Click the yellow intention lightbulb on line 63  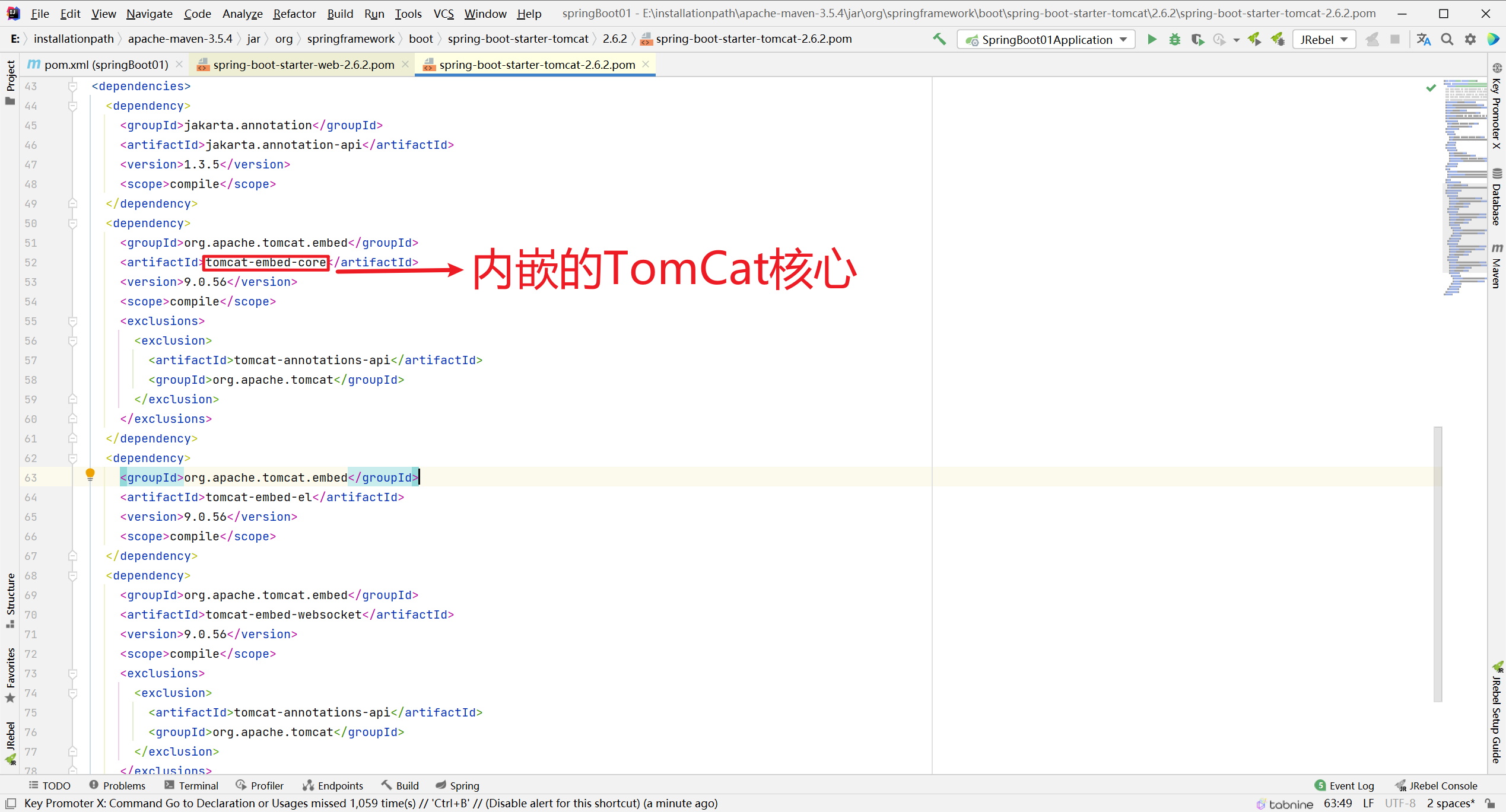tap(90, 474)
